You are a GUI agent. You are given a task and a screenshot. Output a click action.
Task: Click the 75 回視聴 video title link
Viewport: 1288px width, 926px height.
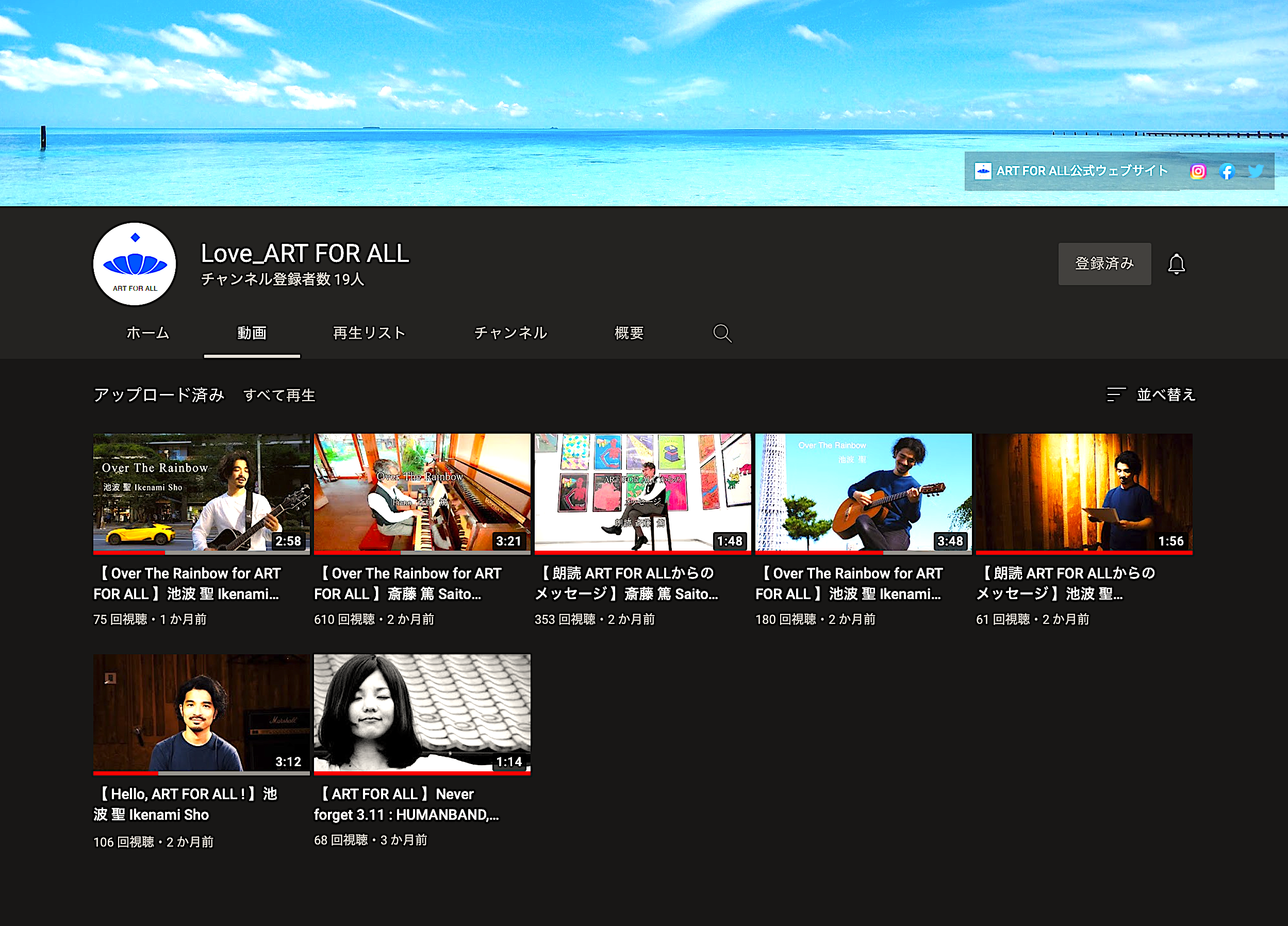(x=188, y=584)
